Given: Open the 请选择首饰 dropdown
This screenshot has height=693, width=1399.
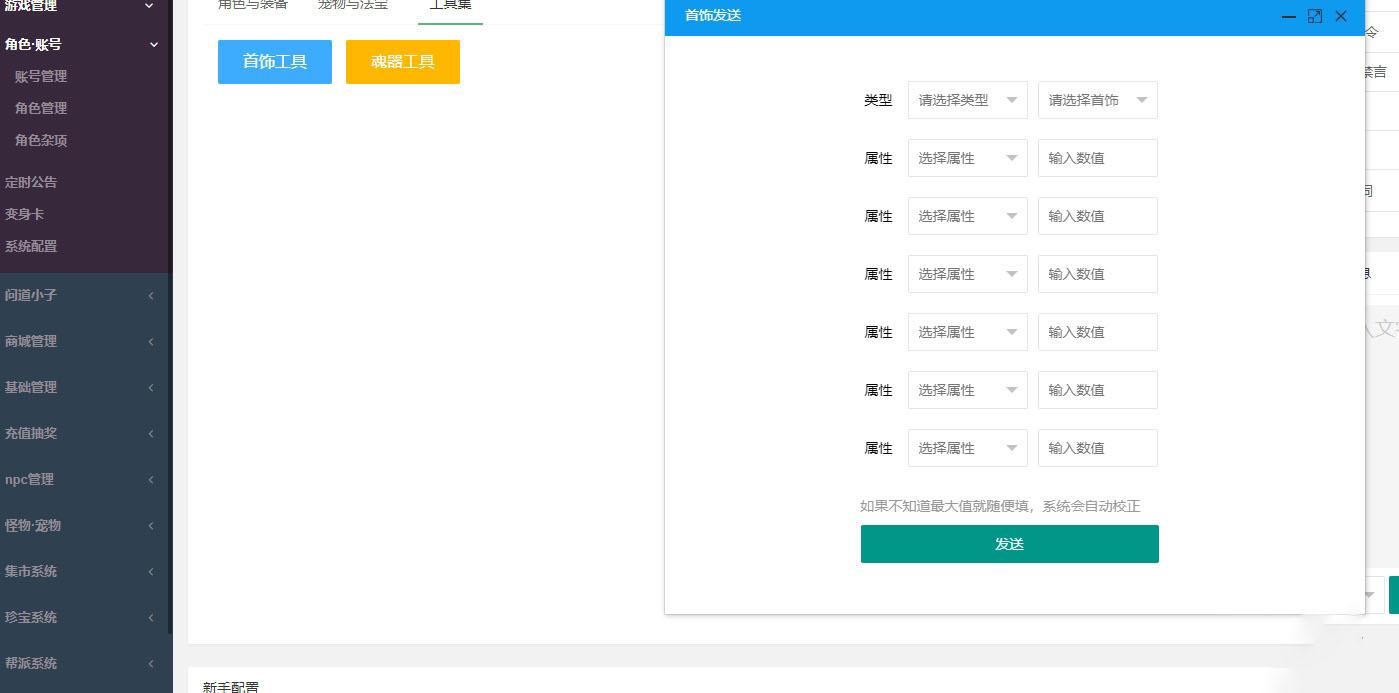Looking at the screenshot, I should (1097, 100).
